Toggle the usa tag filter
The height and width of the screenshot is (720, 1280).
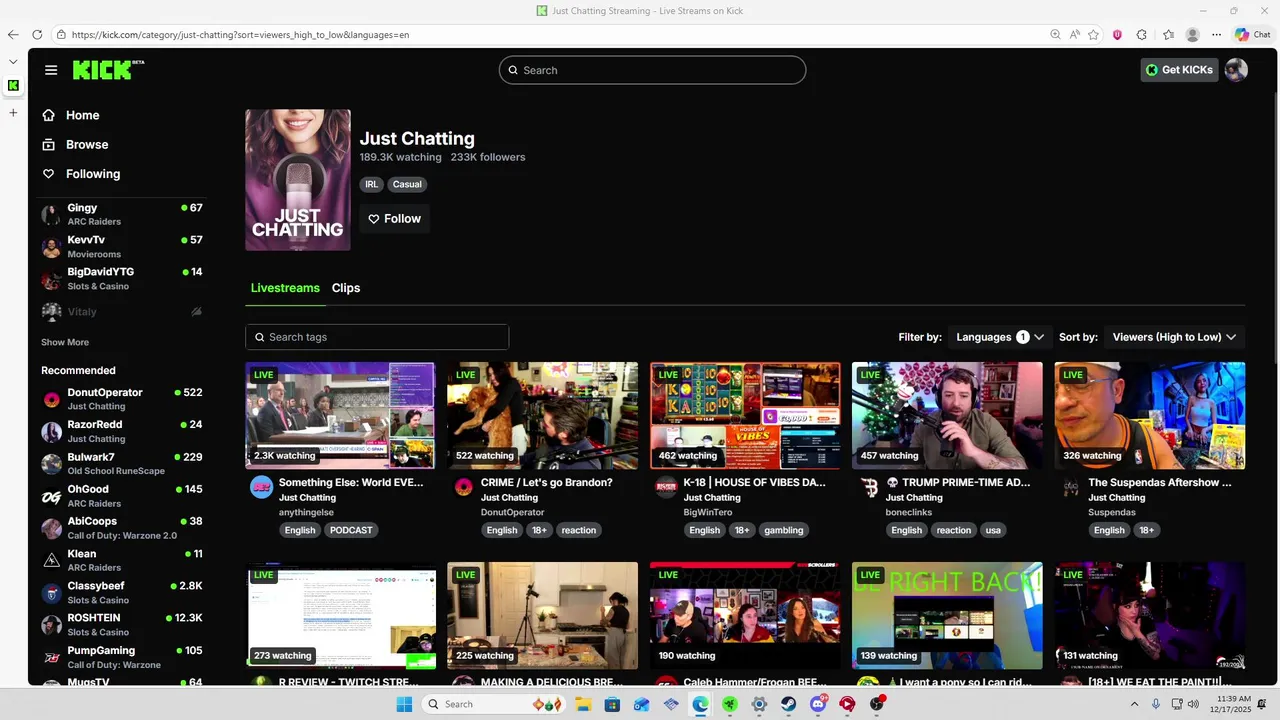click(993, 530)
